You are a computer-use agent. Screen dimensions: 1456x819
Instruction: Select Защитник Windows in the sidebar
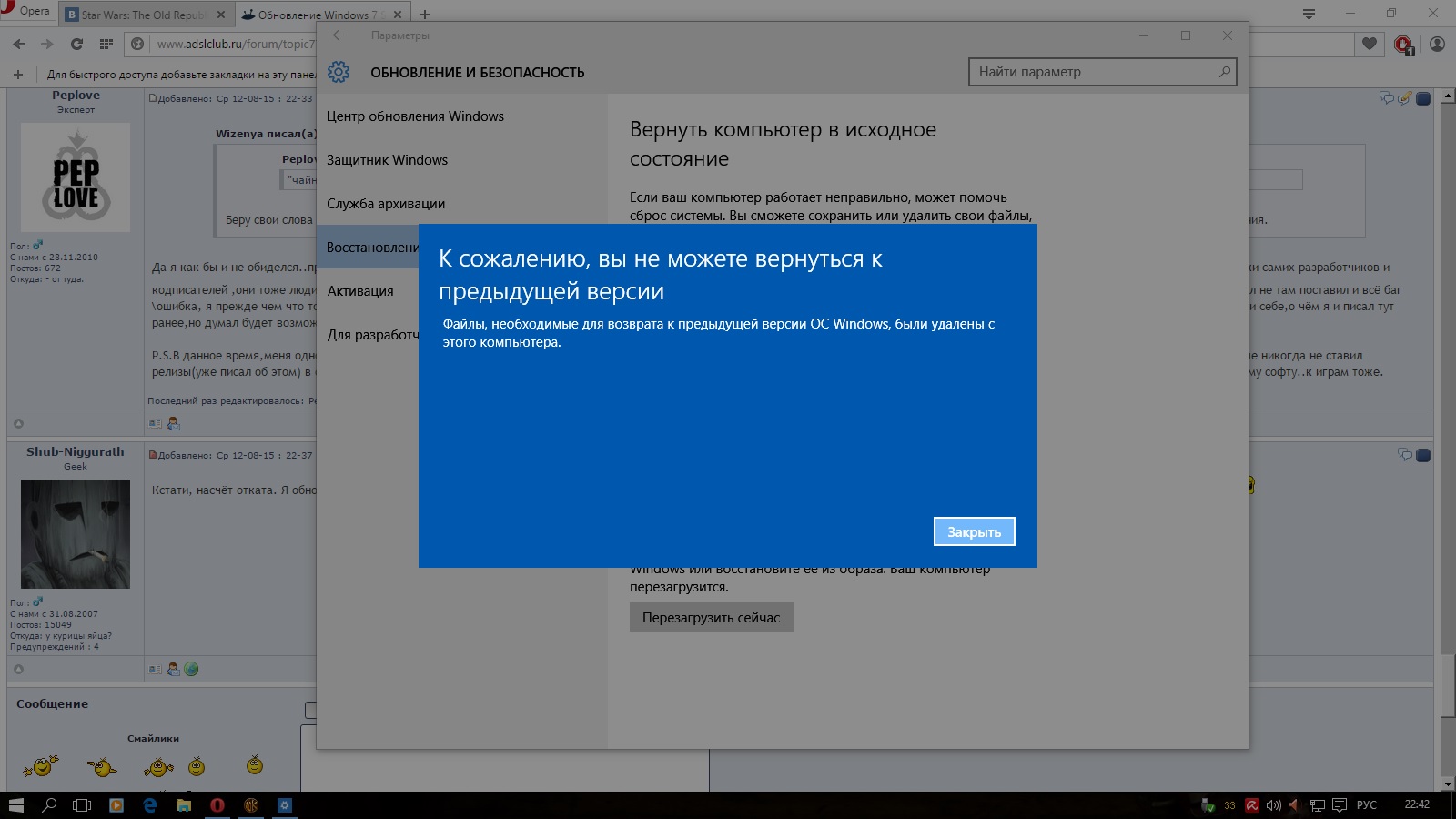[387, 160]
